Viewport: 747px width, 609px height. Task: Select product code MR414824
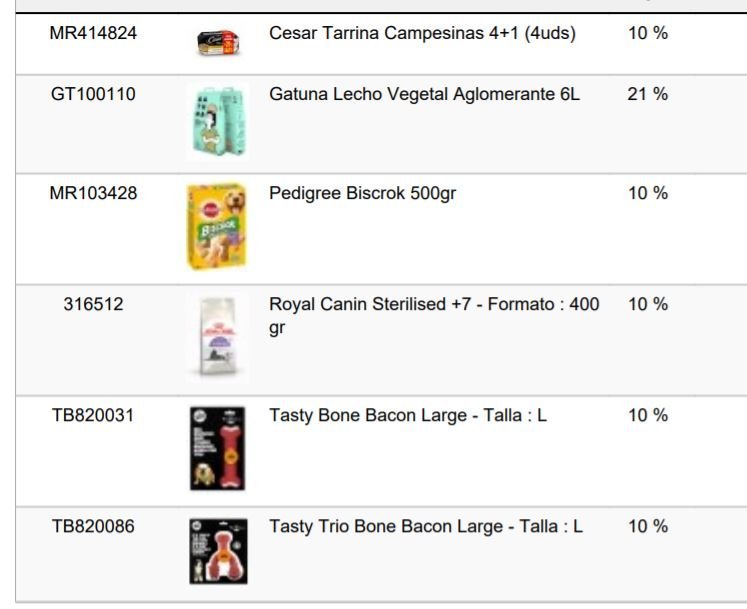[x=93, y=33]
